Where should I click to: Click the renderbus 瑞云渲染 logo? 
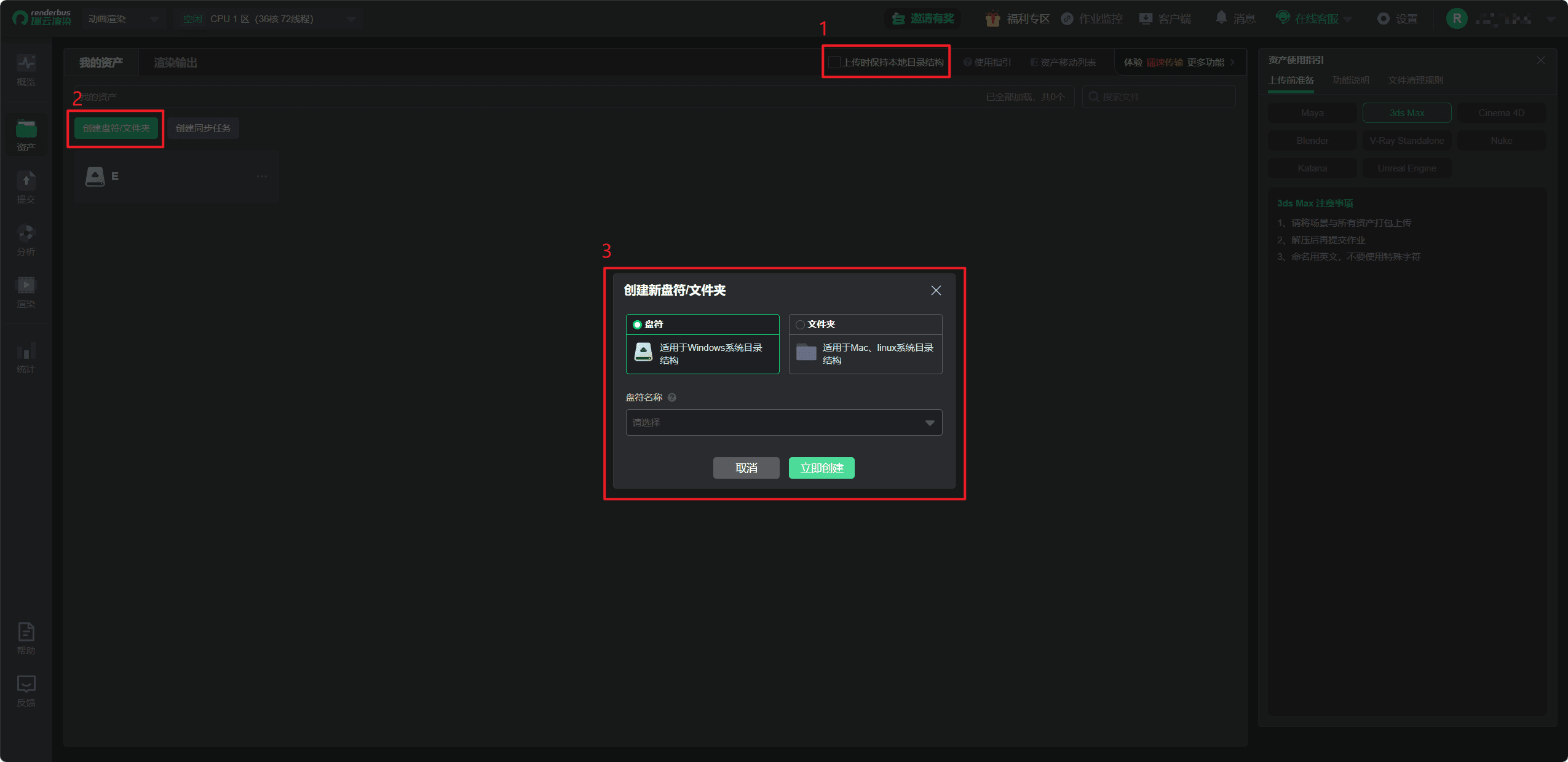(42, 18)
